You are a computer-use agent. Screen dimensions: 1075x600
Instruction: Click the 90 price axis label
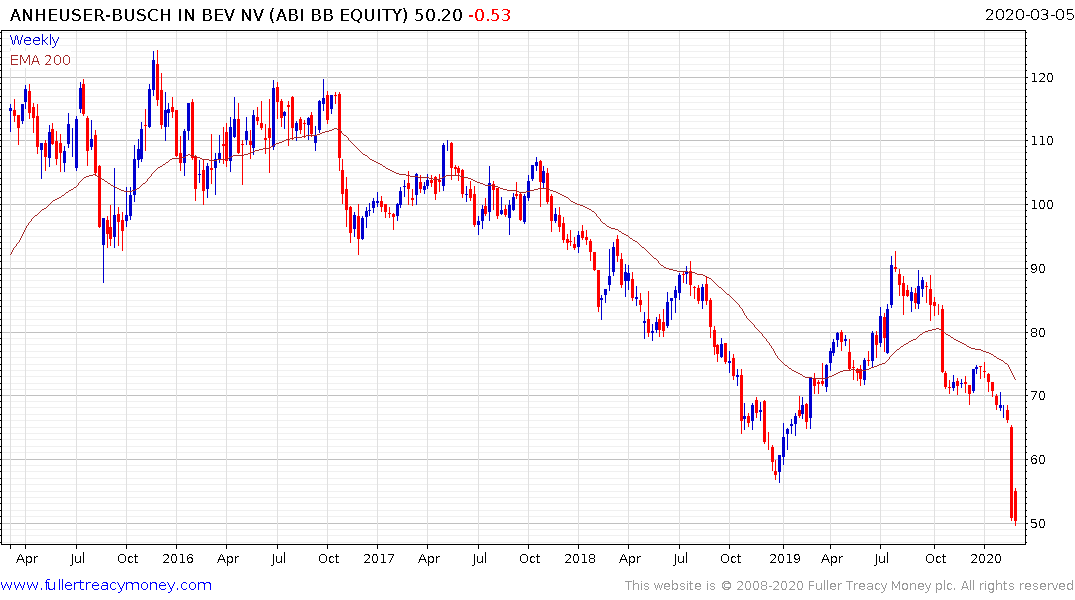[x=1038, y=268]
